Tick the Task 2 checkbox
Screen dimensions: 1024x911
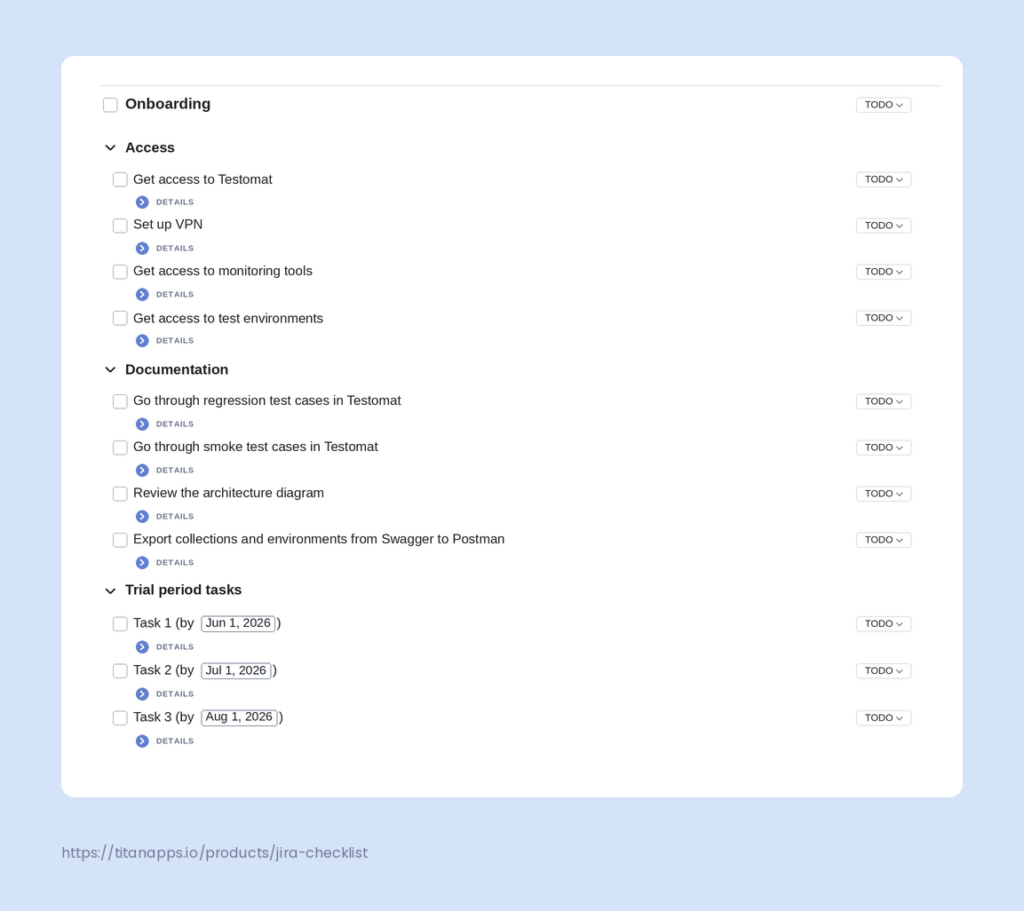click(x=120, y=671)
